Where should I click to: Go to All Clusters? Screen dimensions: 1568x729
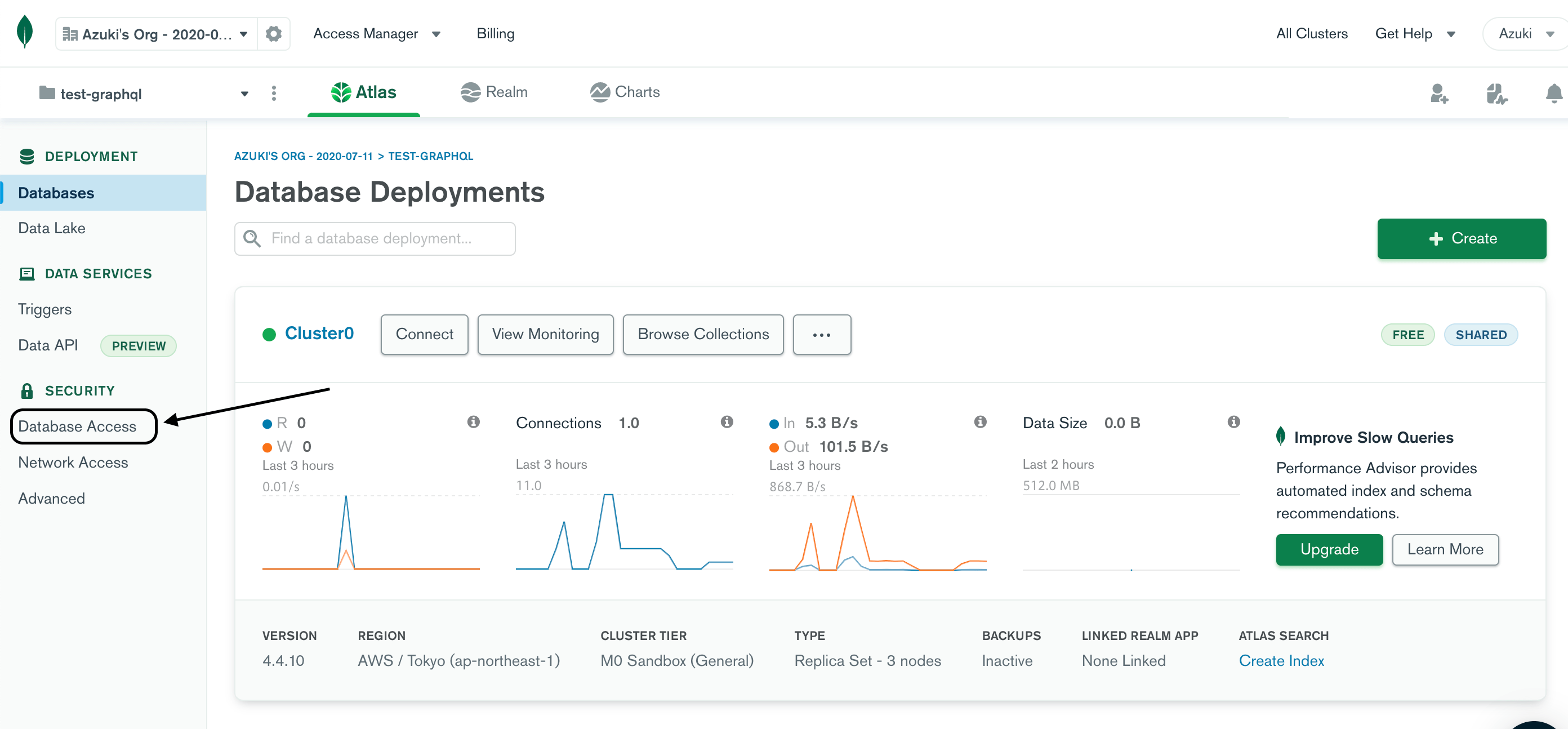coord(1312,33)
